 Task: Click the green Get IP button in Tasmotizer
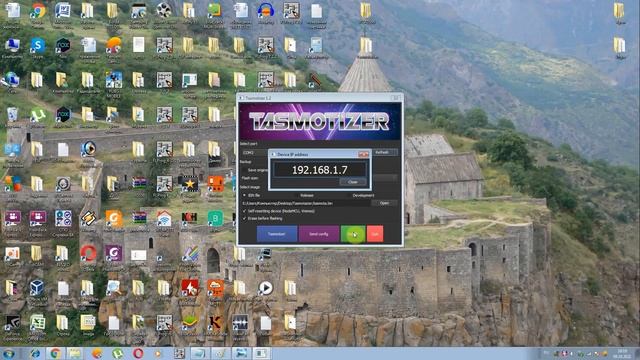(353, 234)
